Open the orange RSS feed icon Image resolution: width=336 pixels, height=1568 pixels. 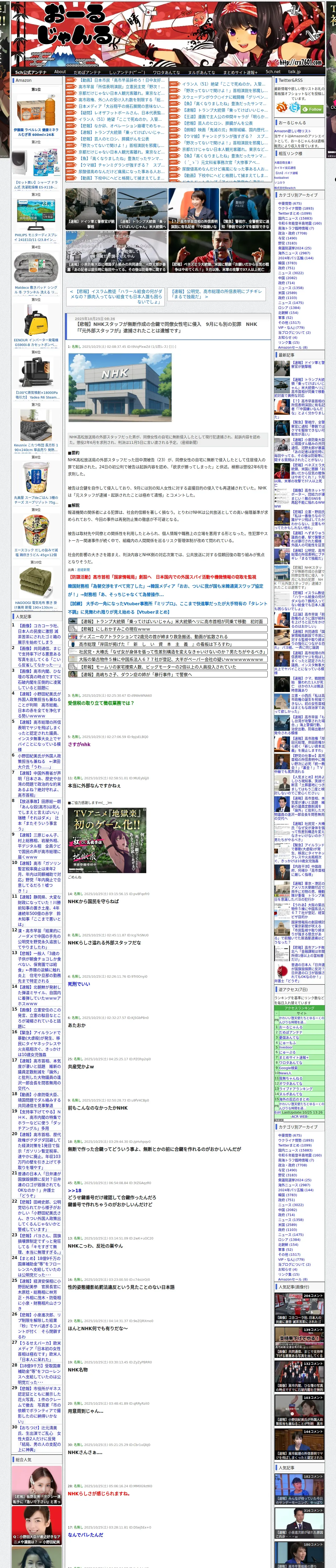click(x=282, y=108)
